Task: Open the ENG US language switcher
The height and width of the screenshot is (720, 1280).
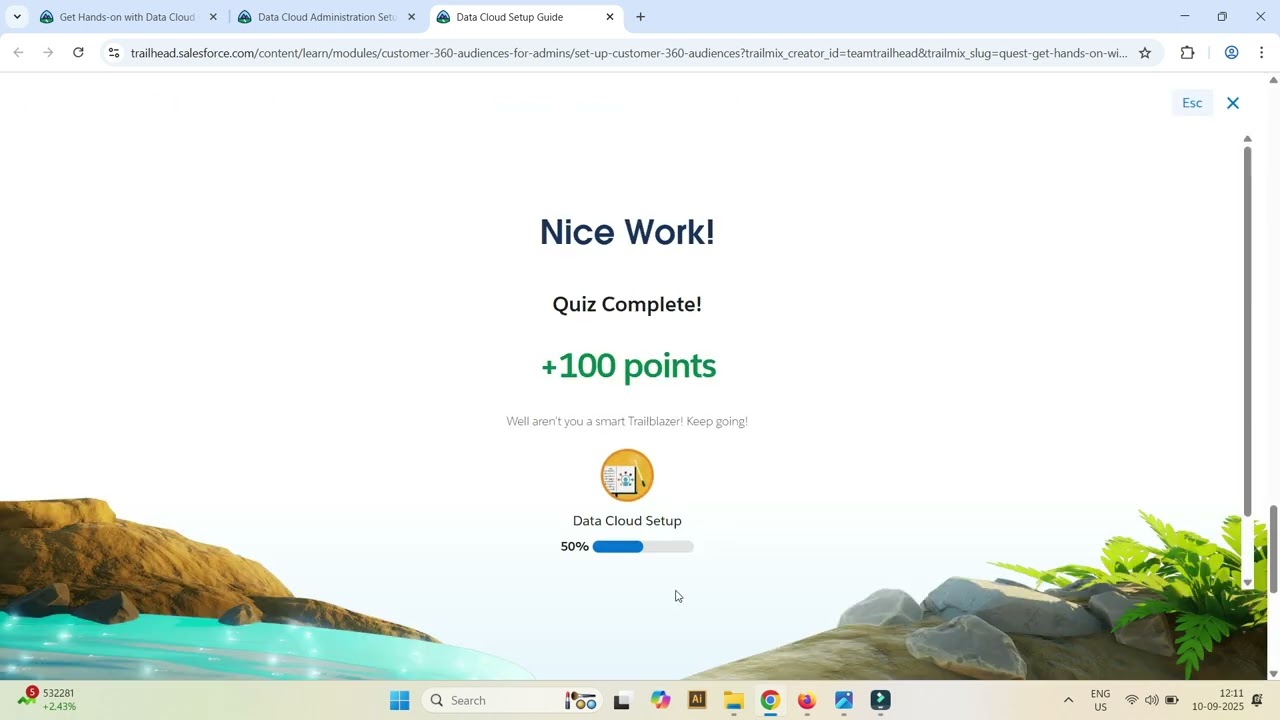Action: point(1100,700)
